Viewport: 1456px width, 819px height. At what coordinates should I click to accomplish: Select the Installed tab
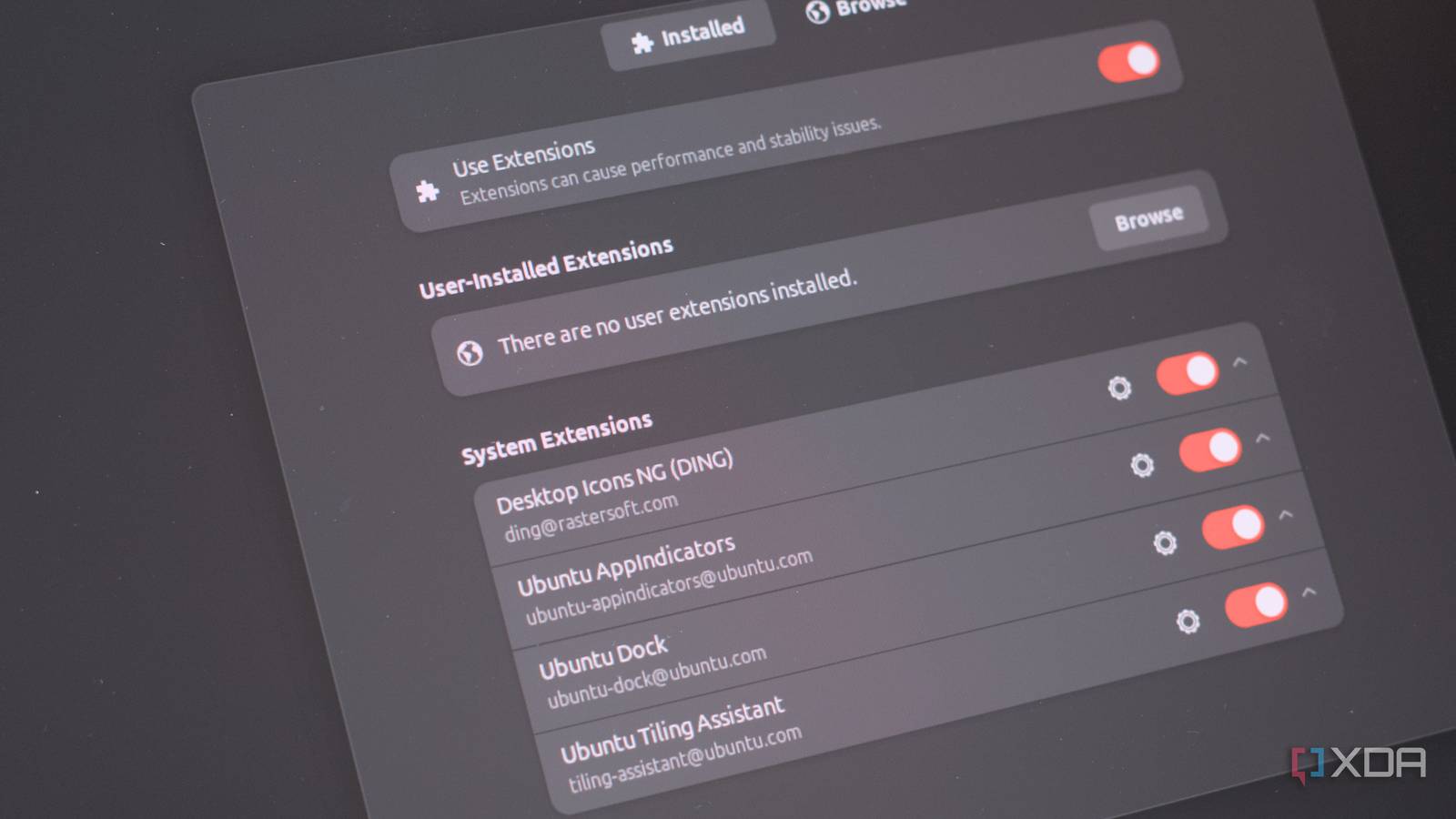(692, 25)
